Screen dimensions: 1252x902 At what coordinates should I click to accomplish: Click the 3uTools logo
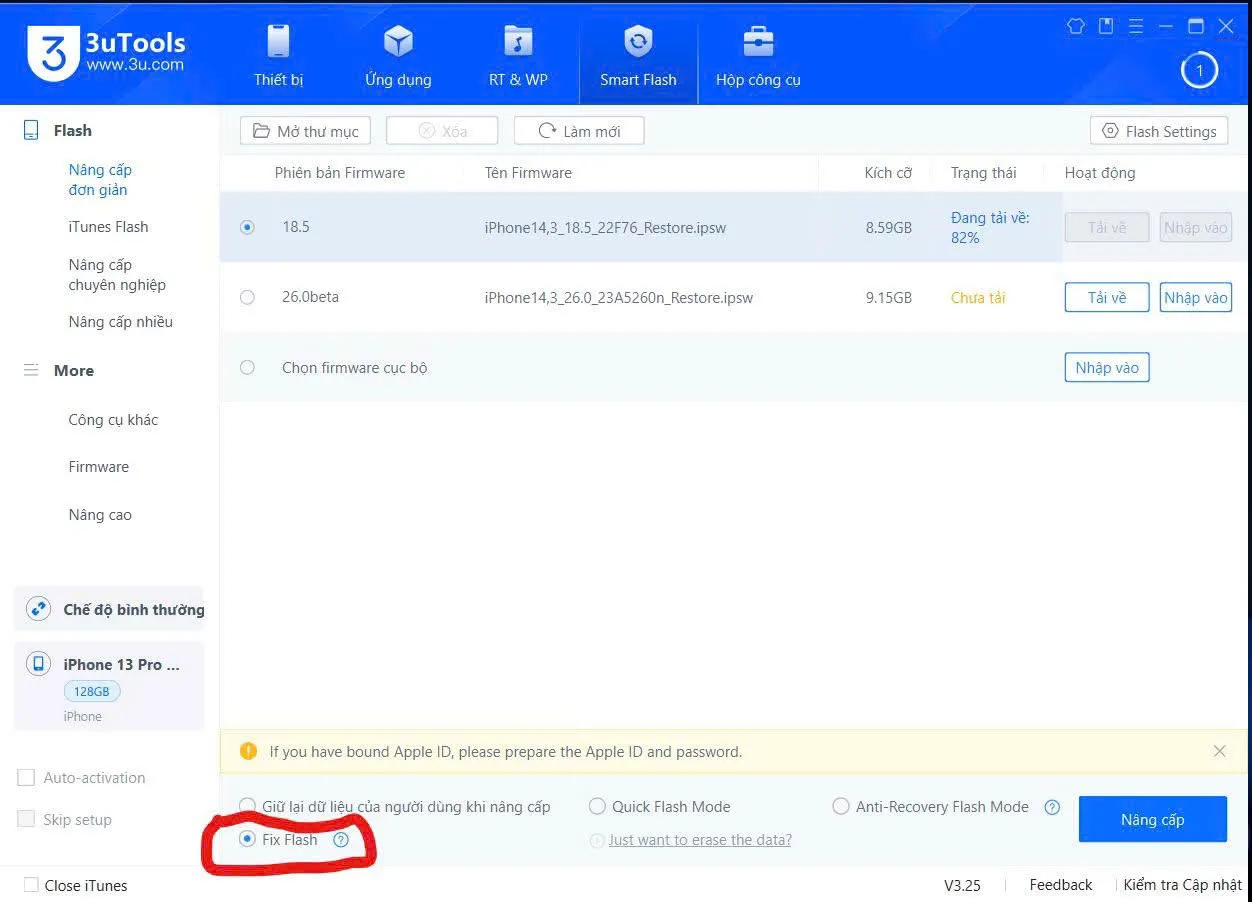click(x=106, y=52)
